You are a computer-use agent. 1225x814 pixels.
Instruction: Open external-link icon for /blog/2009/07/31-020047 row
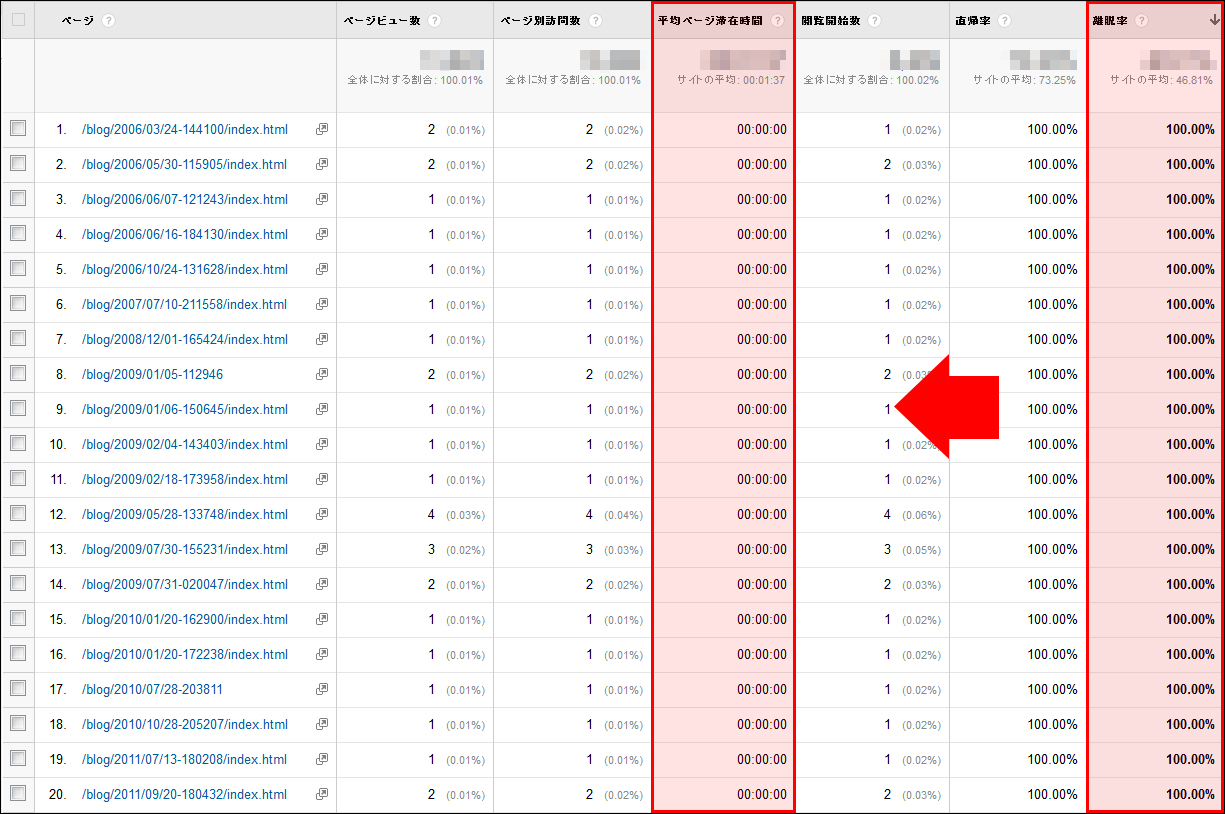tap(322, 584)
